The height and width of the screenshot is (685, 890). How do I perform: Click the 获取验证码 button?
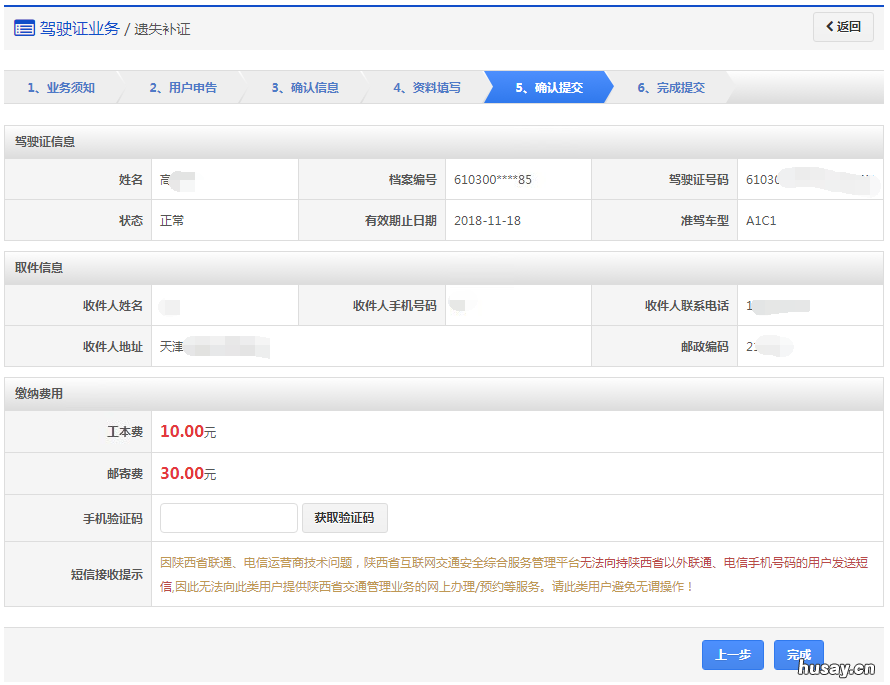344,518
